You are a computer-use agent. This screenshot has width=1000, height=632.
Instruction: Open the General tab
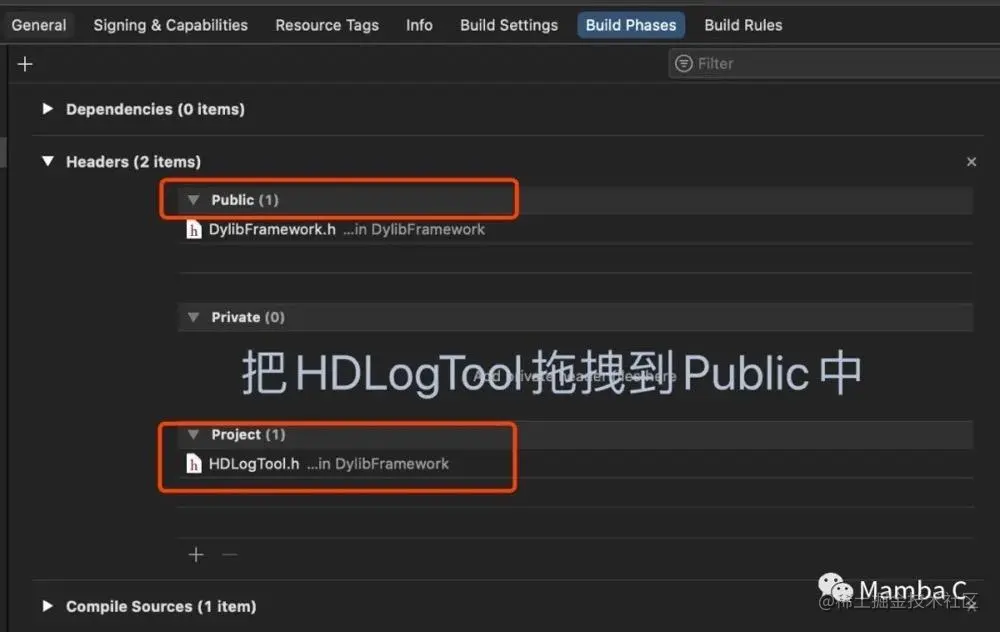click(38, 26)
